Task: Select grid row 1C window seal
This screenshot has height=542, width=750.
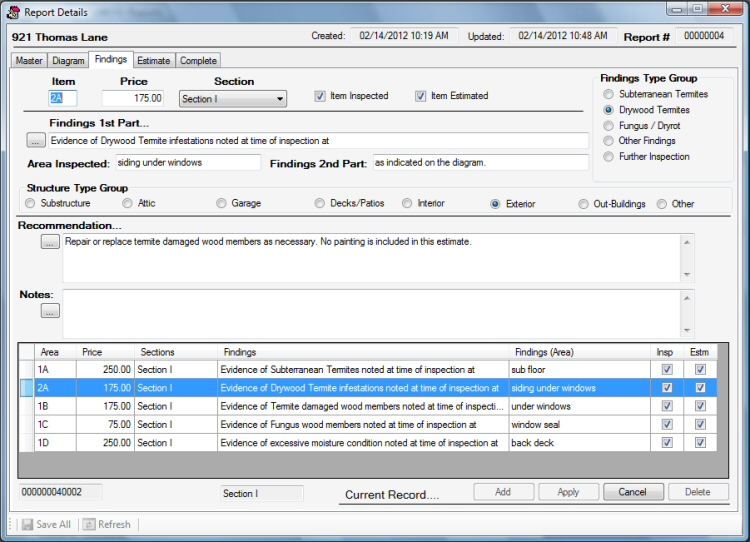Action: 368,424
